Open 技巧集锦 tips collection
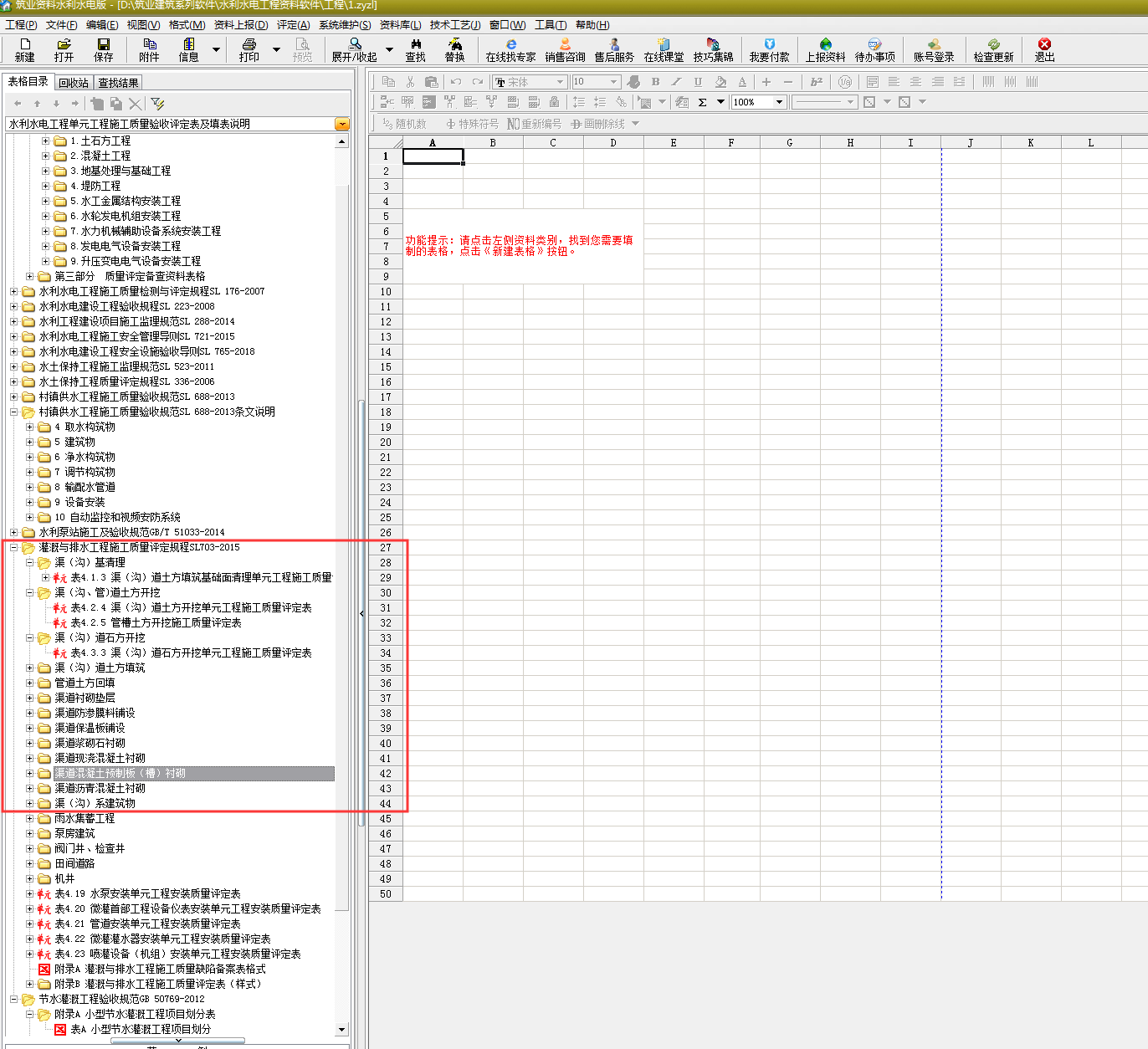 pos(713,50)
